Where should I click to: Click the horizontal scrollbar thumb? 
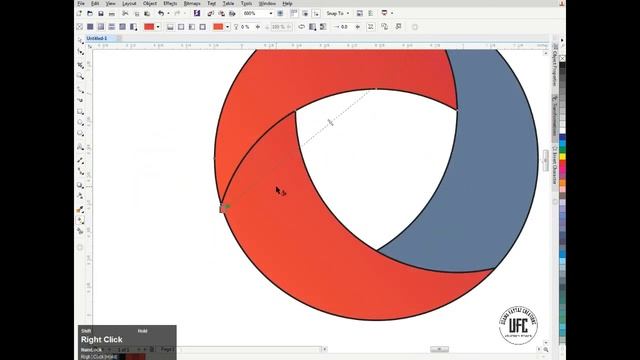coord(440,349)
